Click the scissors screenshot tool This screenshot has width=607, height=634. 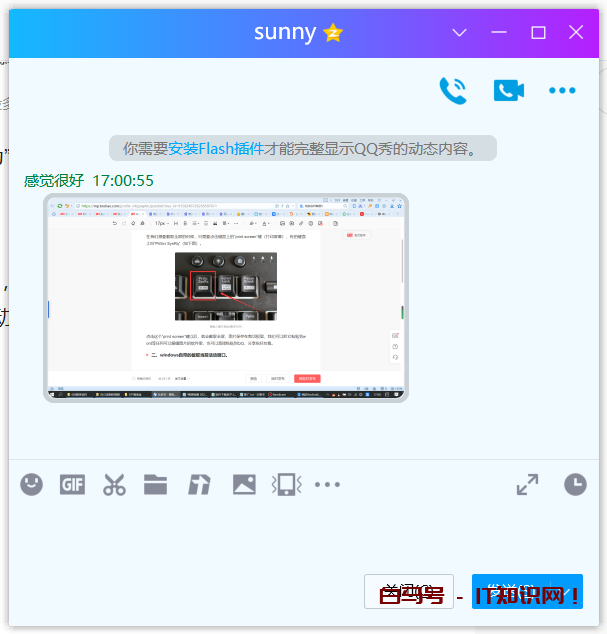(114, 484)
